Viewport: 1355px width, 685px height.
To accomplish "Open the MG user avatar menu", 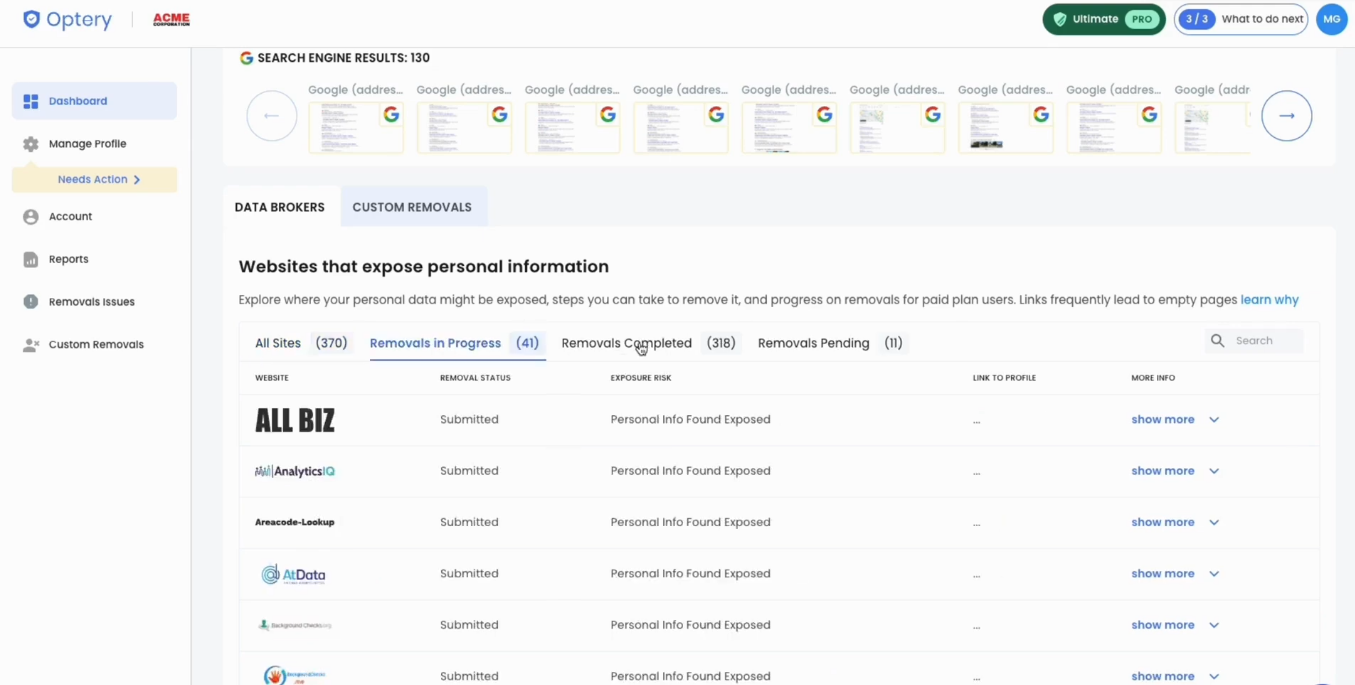I will click(1332, 19).
